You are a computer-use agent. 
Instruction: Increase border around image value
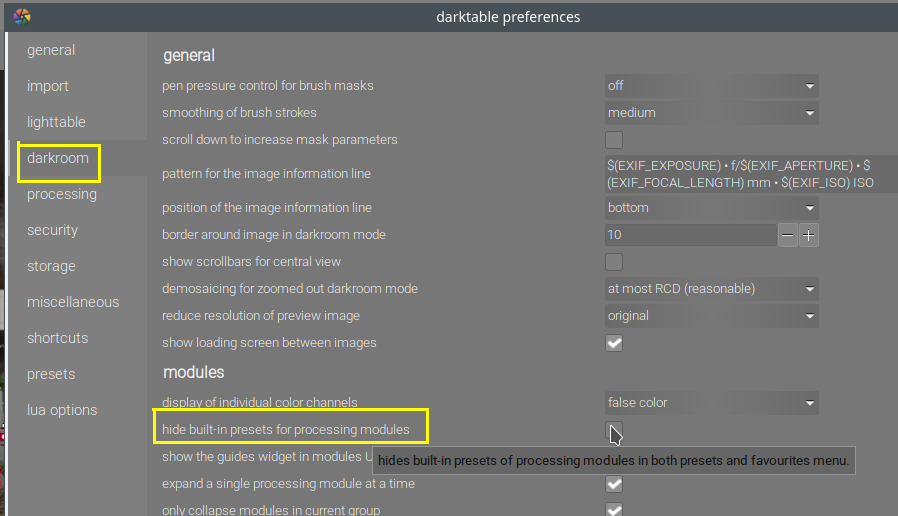click(809, 235)
